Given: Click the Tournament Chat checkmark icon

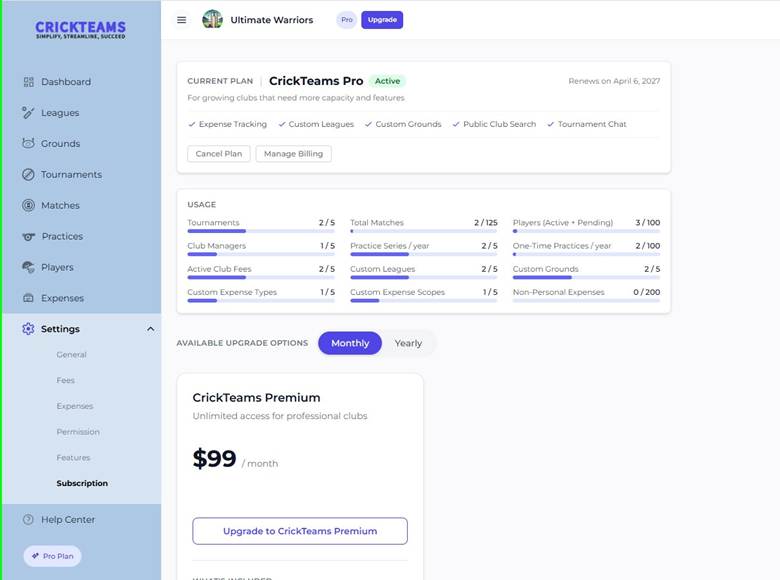Looking at the screenshot, I should pos(551,124).
